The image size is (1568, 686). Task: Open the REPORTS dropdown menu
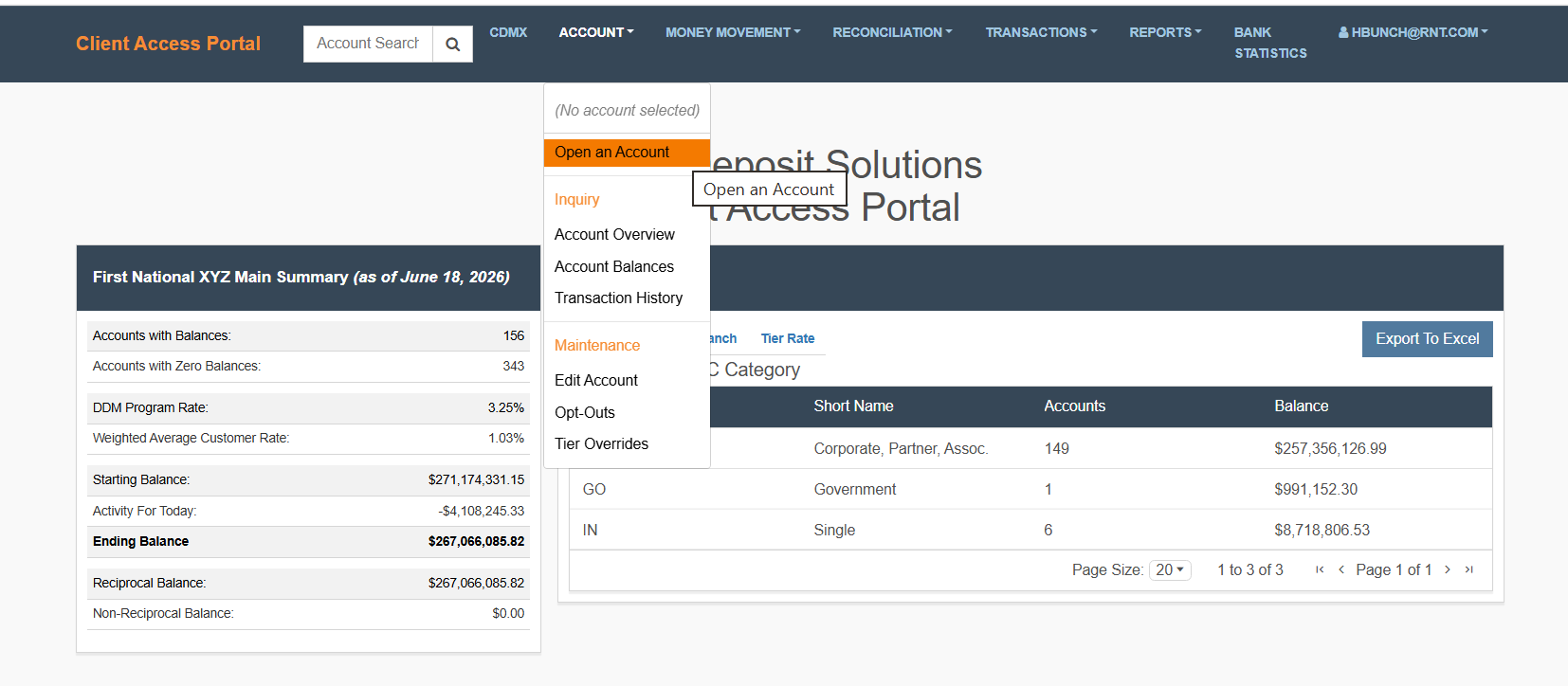point(1165,32)
